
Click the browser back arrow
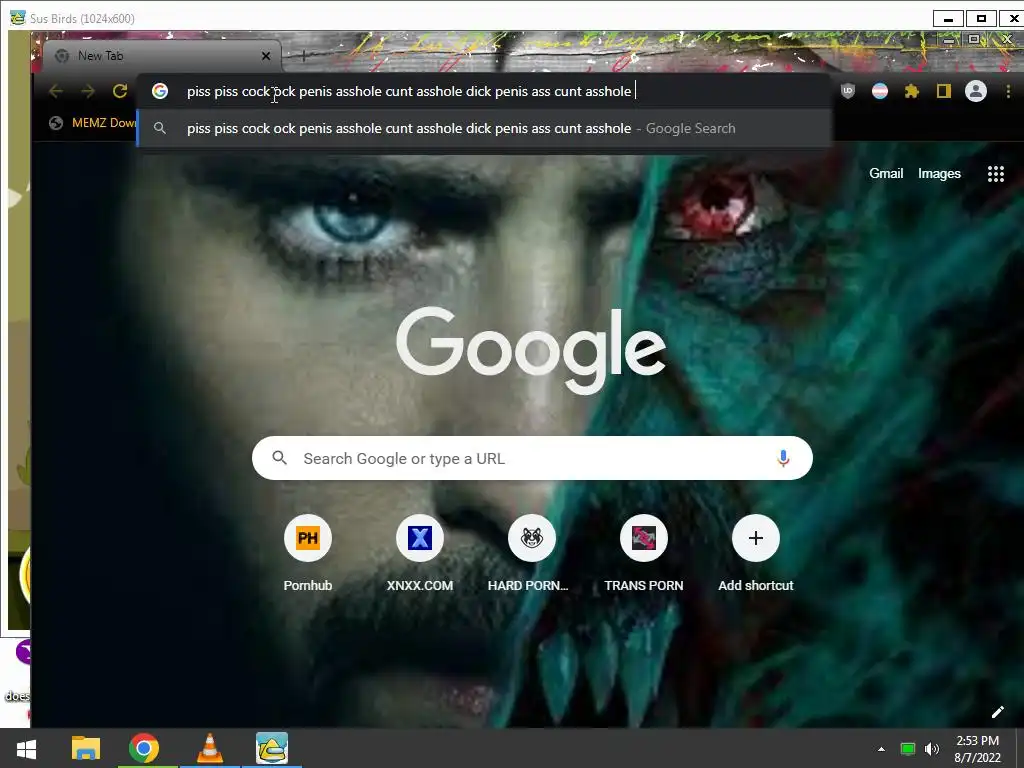click(x=56, y=91)
